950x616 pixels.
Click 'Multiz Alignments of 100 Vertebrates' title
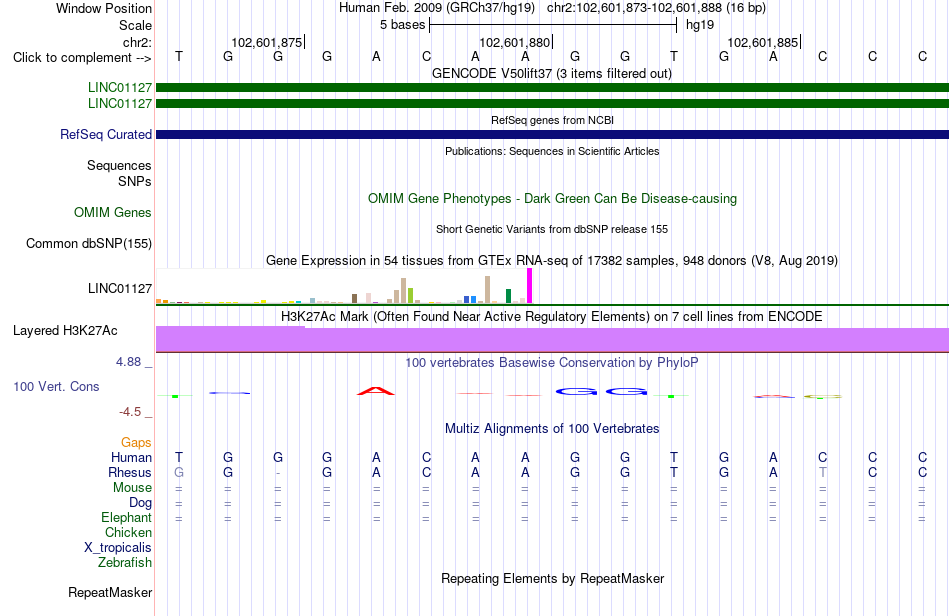point(552,429)
